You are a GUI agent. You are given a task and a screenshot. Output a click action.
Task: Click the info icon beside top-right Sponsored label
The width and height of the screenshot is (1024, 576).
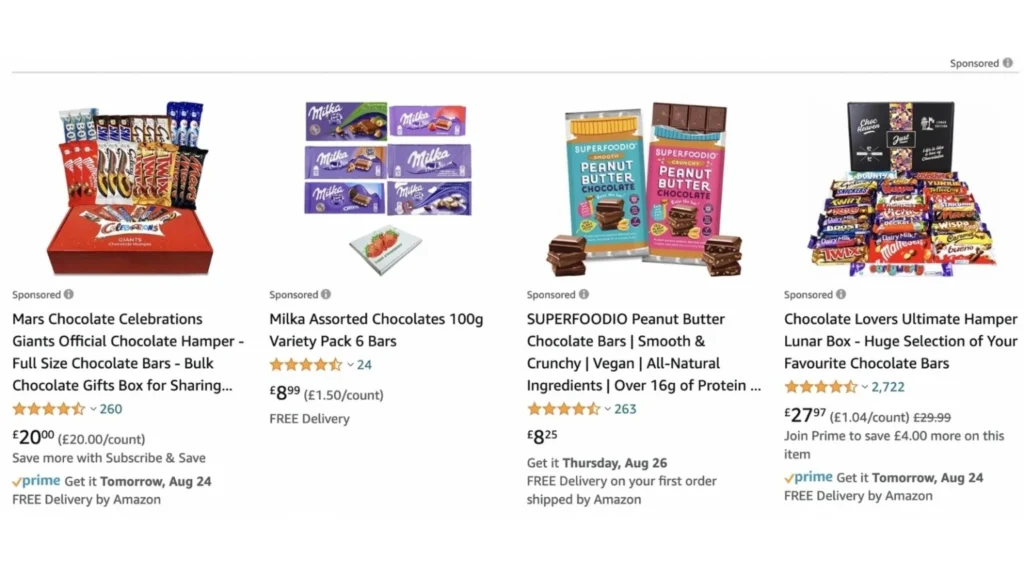[1008, 62]
